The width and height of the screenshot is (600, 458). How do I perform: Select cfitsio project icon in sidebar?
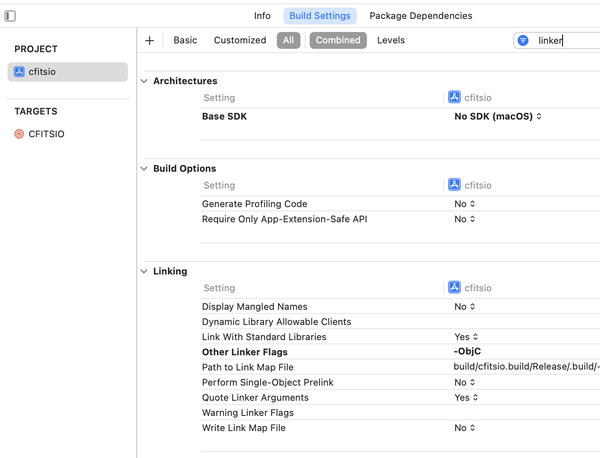pos(19,72)
